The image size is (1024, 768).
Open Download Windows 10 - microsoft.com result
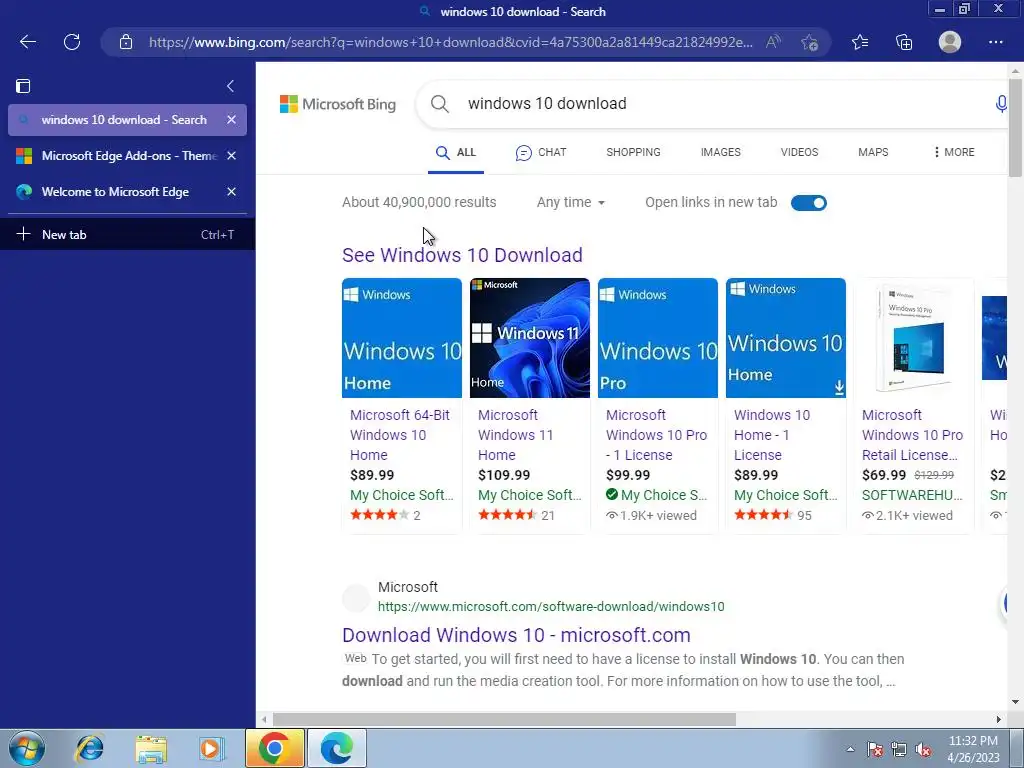point(516,635)
